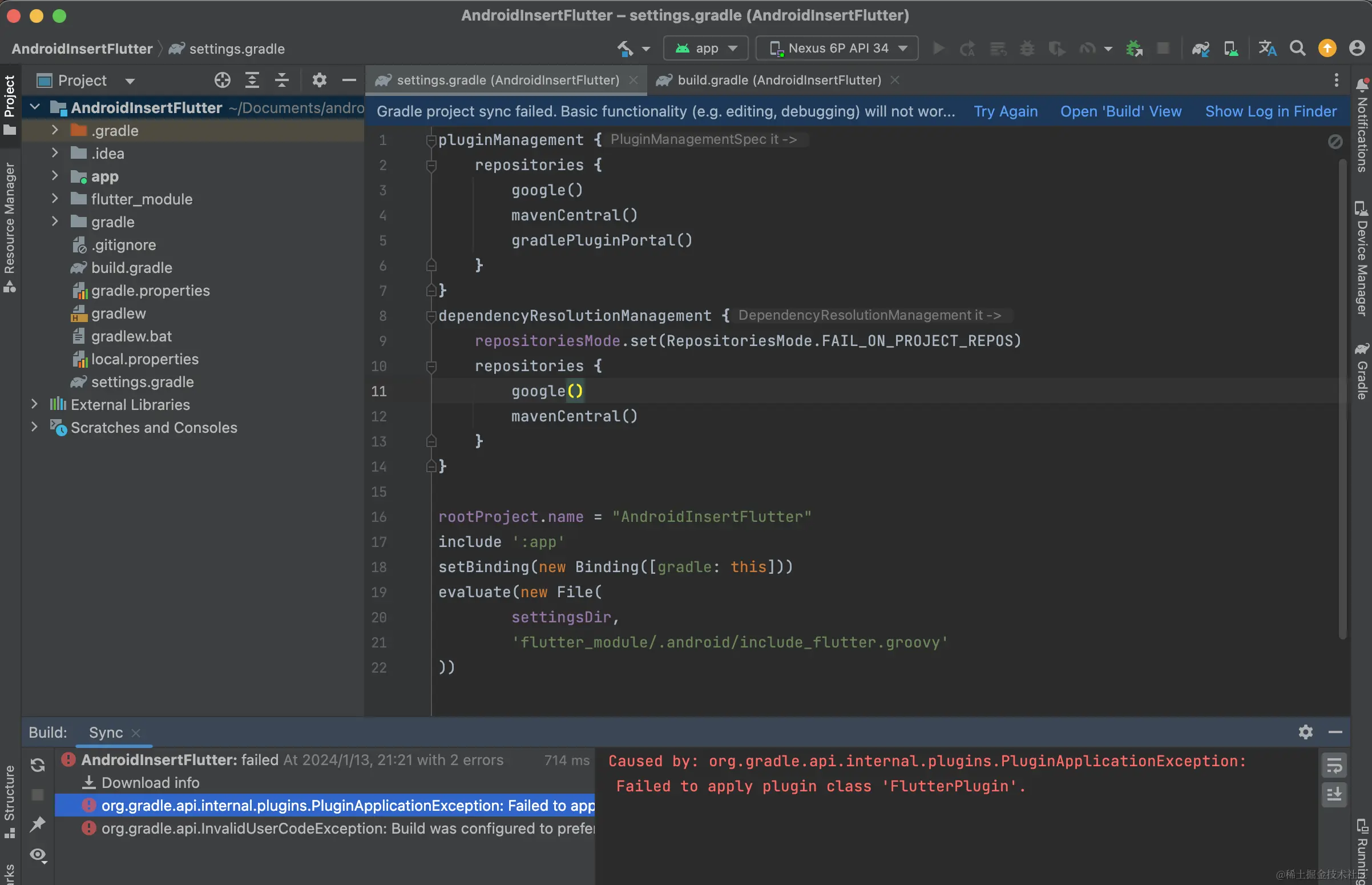
Task: Open the Nexus 6P API 34 device dropdown
Action: 837,49
